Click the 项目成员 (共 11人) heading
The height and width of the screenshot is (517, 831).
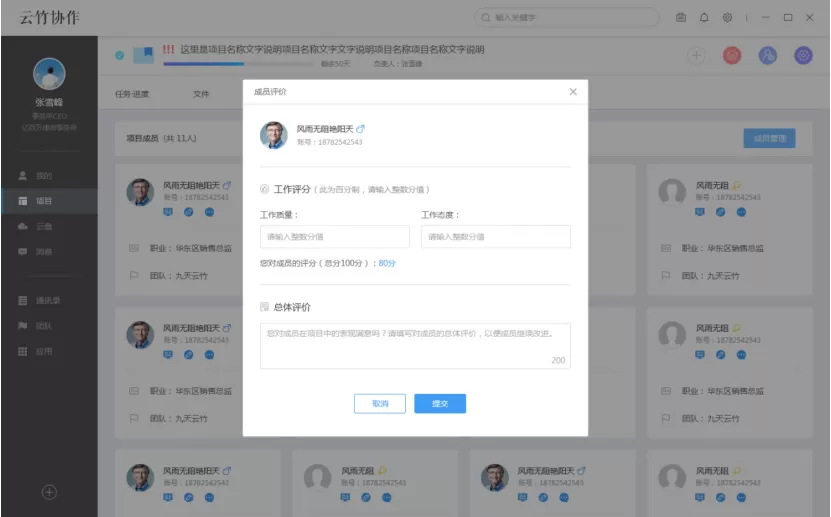click(161, 138)
